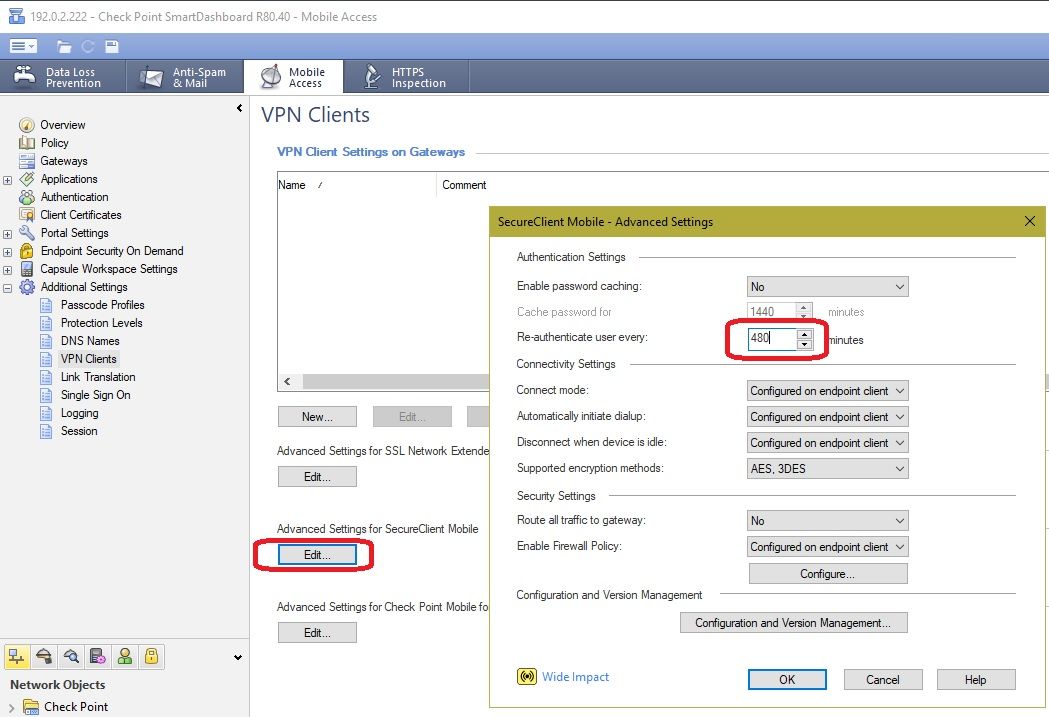Increase the Re-authenticate user minutes with up arrow
Viewport: 1049px width, 717px height.
click(x=805, y=333)
